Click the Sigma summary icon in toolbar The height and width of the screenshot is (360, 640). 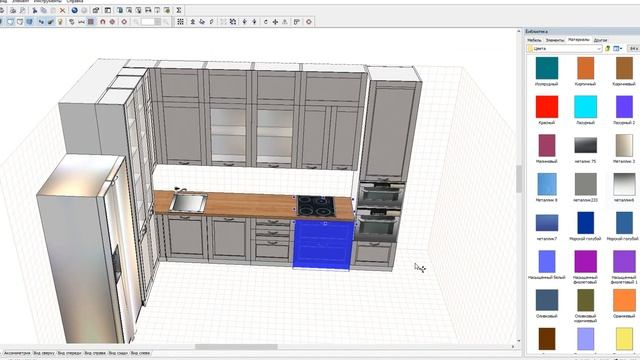tap(179, 10)
